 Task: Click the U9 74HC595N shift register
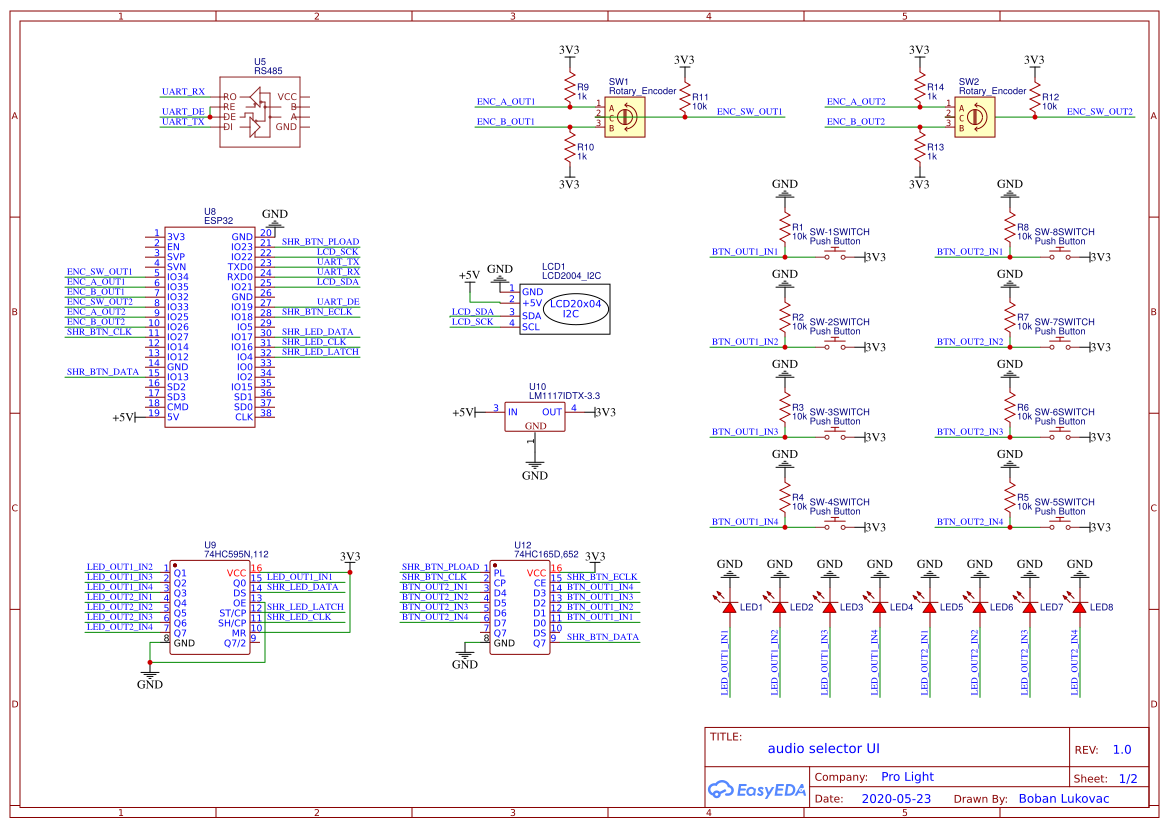point(210,605)
